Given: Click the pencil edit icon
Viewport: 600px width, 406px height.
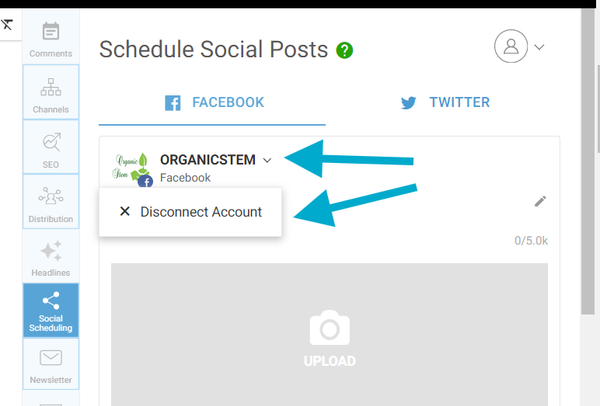Looking at the screenshot, I should click(540, 201).
